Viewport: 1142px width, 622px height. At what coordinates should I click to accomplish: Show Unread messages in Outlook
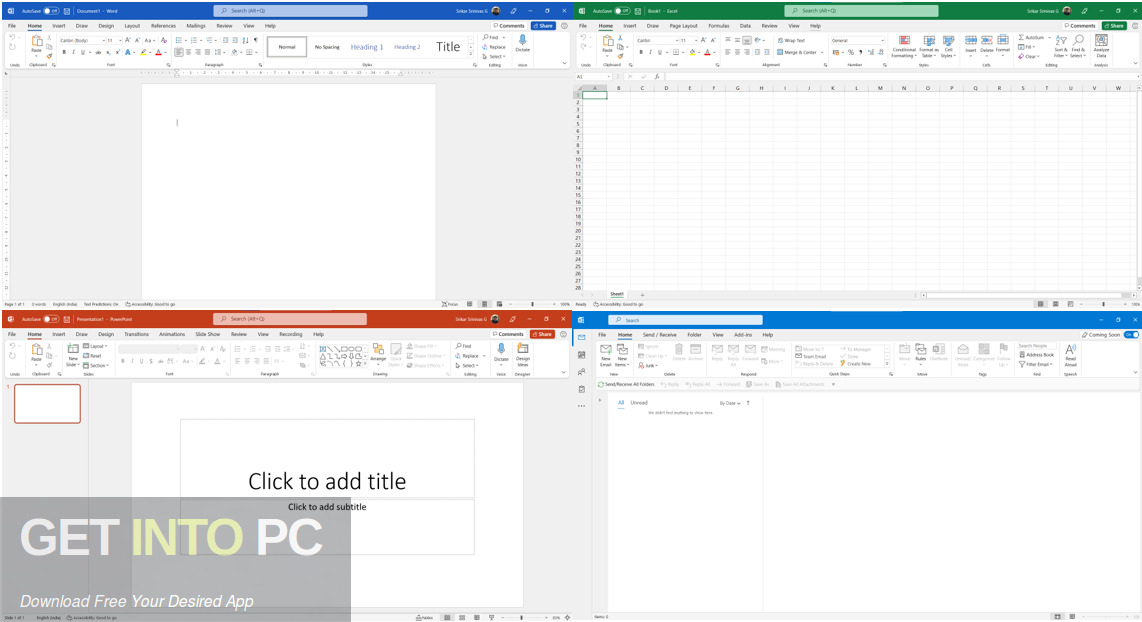click(x=639, y=403)
